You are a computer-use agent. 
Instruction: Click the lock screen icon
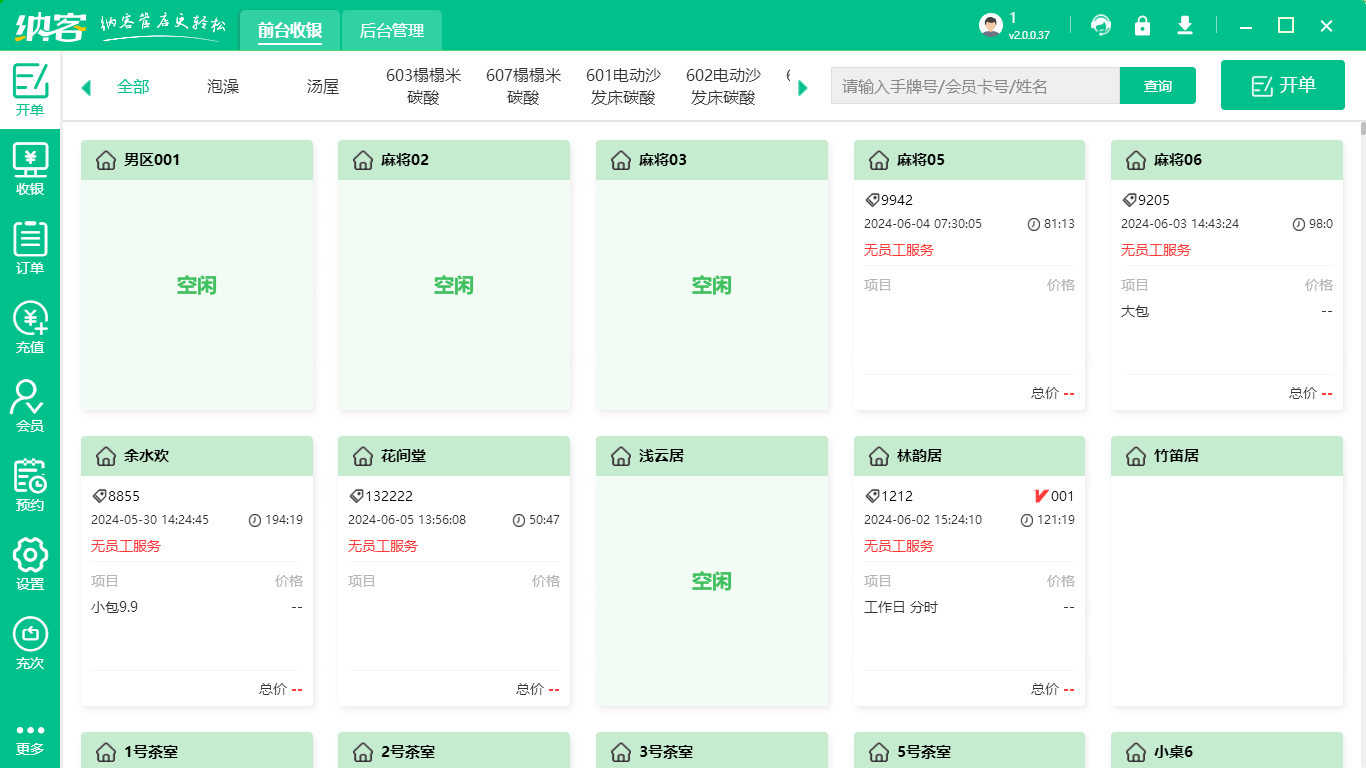click(1143, 25)
